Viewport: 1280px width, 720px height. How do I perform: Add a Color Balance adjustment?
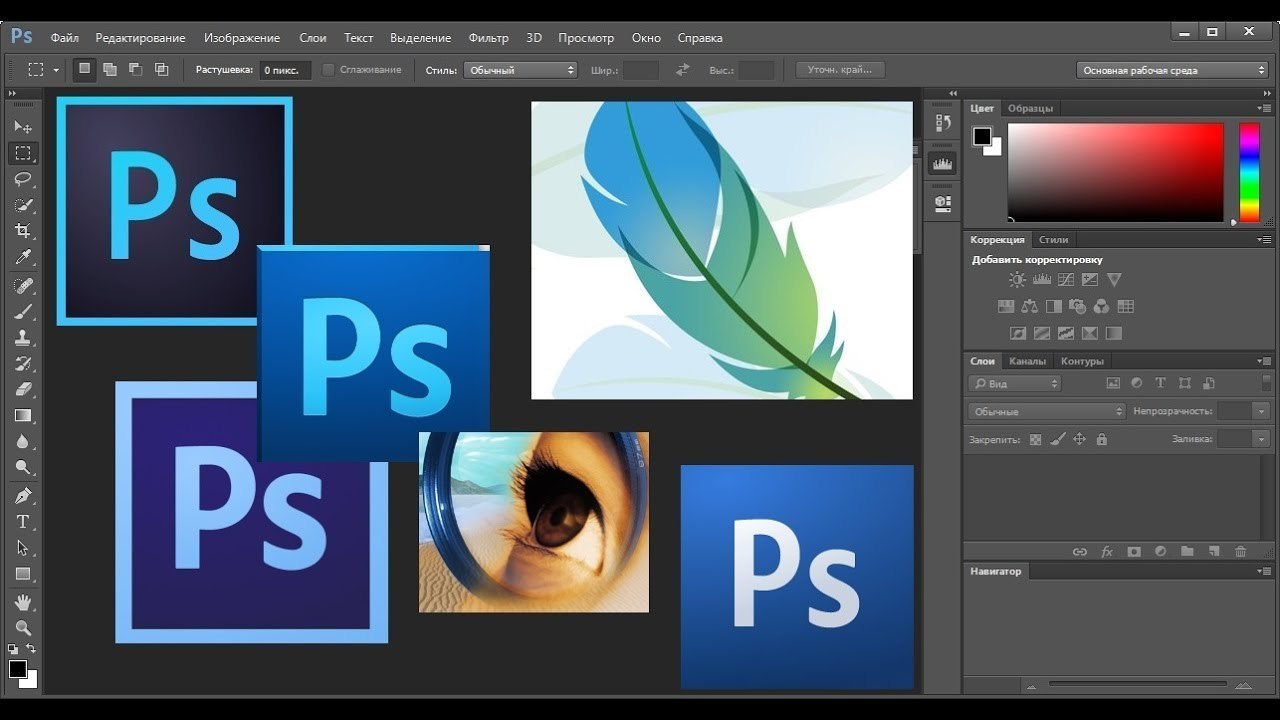[x=1029, y=307]
